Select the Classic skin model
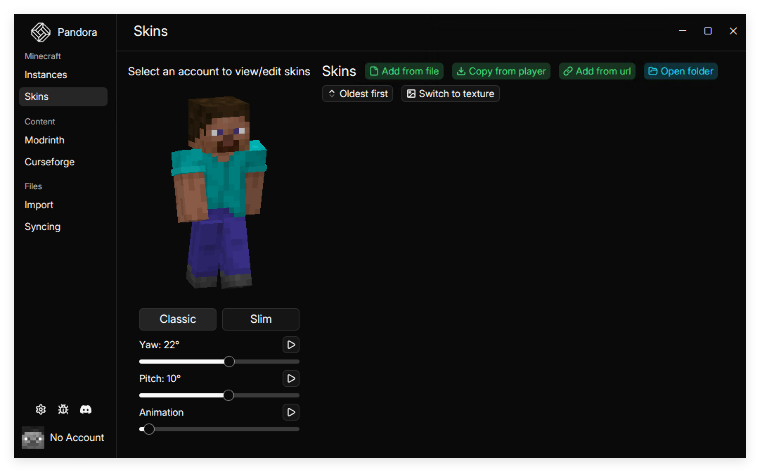Screen dimensions: 760x472 (178, 319)
